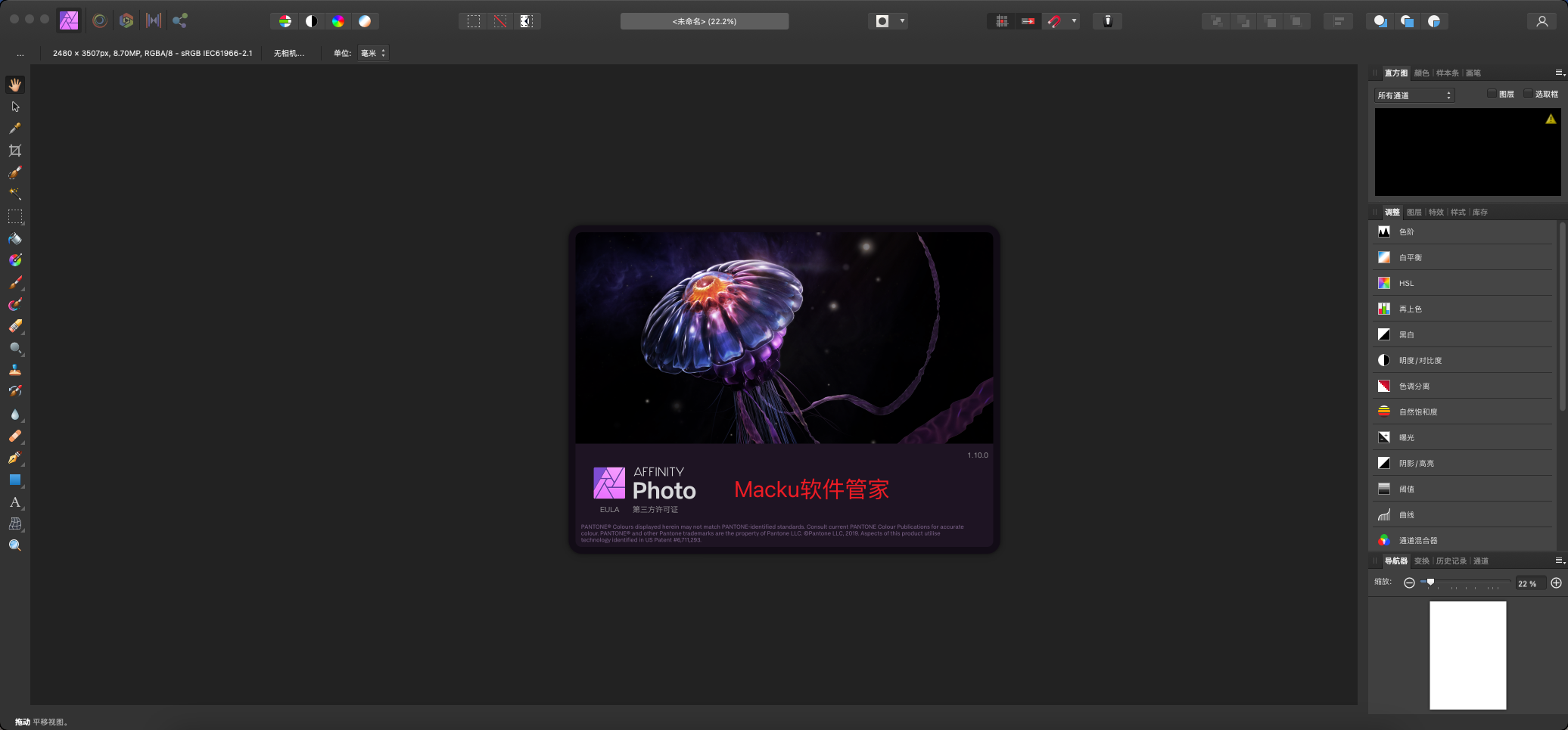Open the Account user icon
Viewport: 1568px width, 730px height.
click(1542, 21)
